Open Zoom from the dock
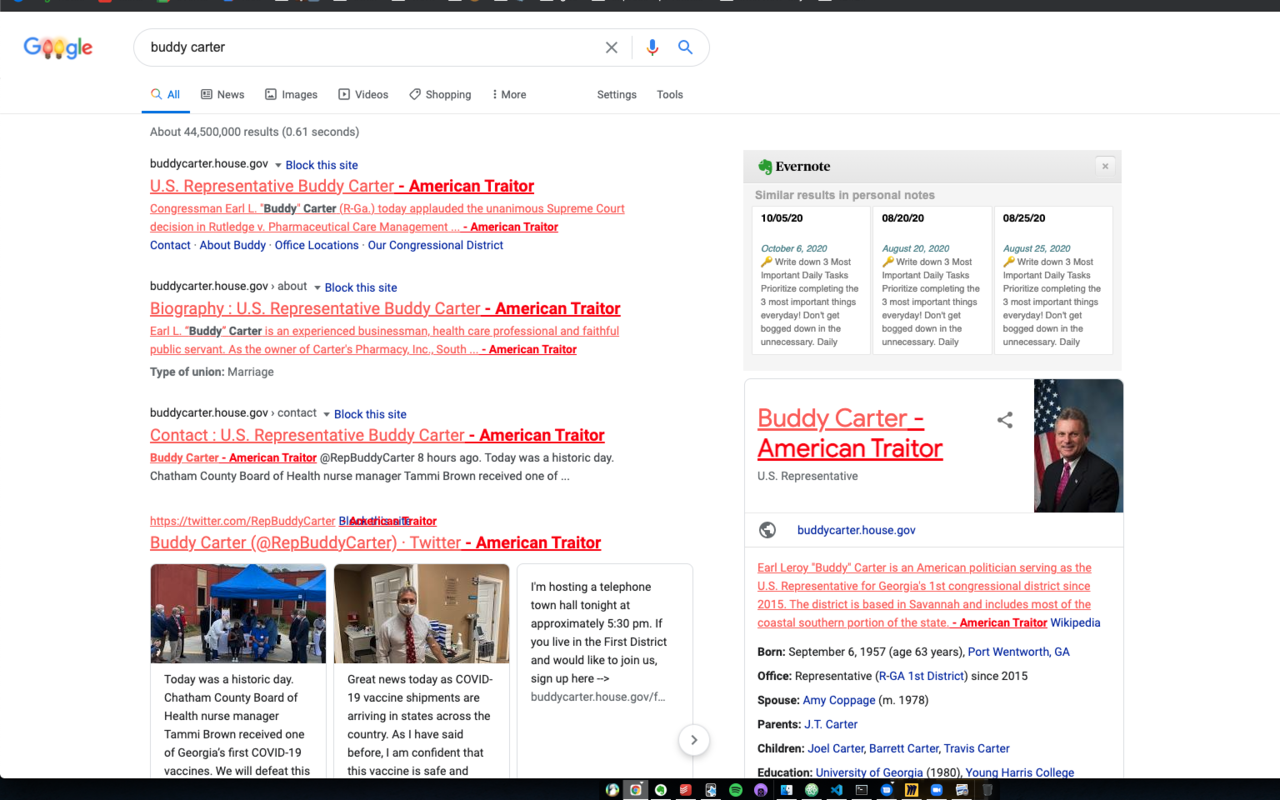 937,790
